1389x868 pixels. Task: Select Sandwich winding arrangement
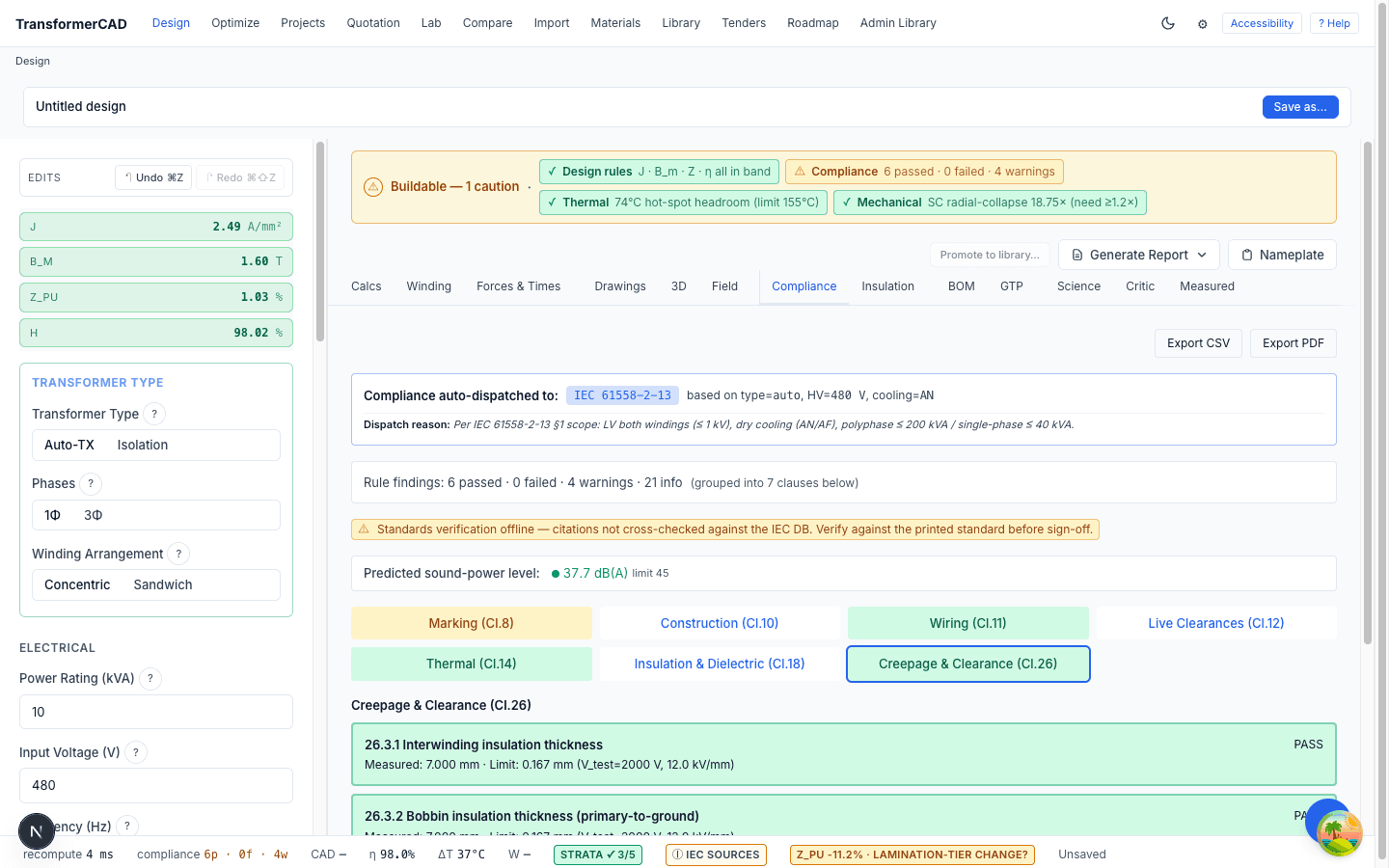coord(163,584)
